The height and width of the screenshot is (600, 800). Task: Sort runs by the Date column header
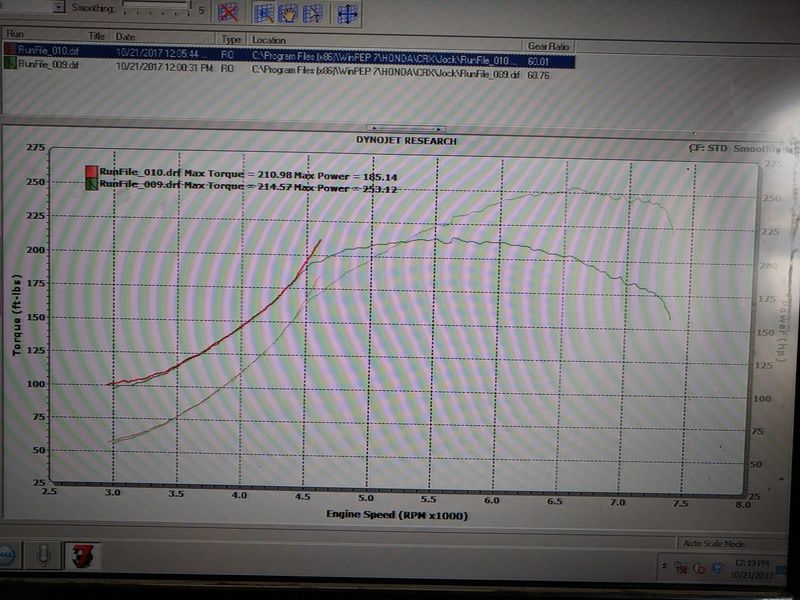[163, 37]
